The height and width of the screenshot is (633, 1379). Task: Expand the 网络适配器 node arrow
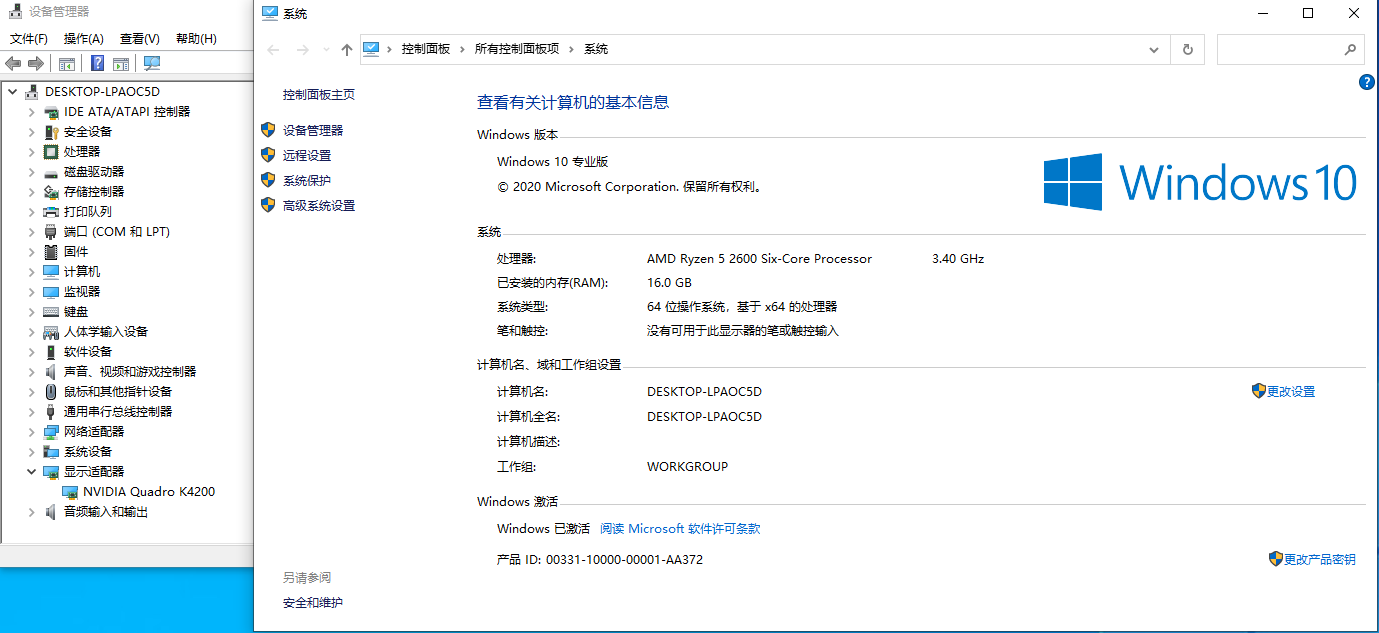(x=31, y=431)
